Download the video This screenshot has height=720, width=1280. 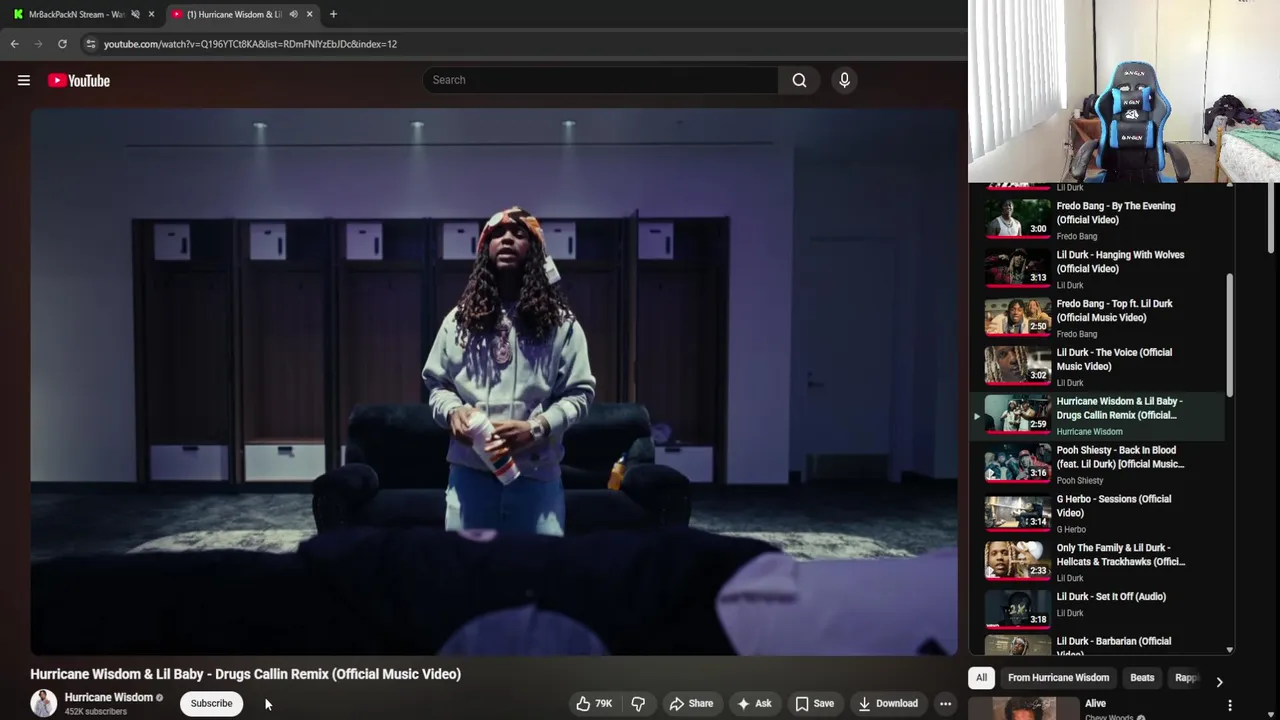click(x=888, y=703)
